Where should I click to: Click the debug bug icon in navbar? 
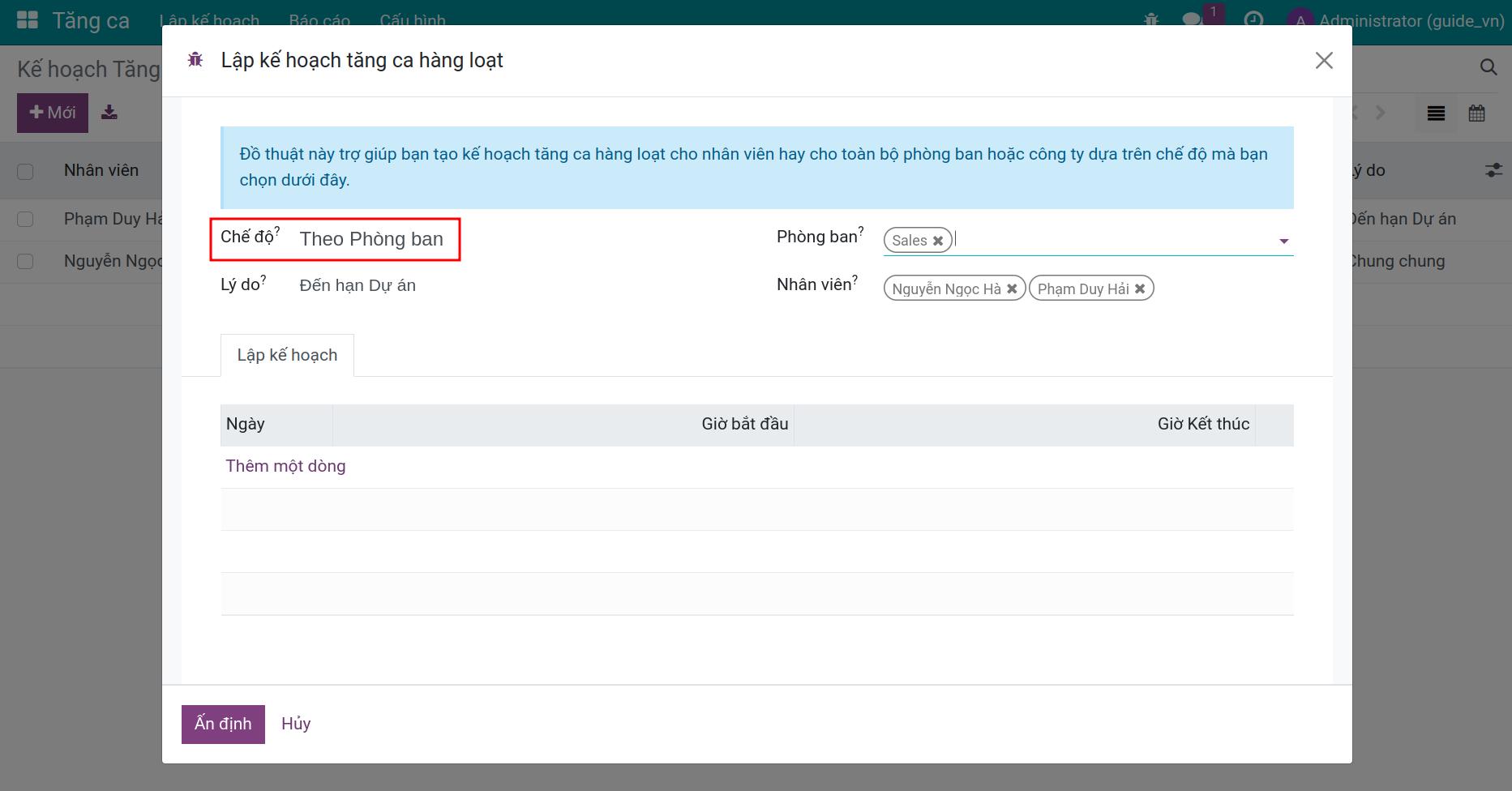[x=1150, y=20]
